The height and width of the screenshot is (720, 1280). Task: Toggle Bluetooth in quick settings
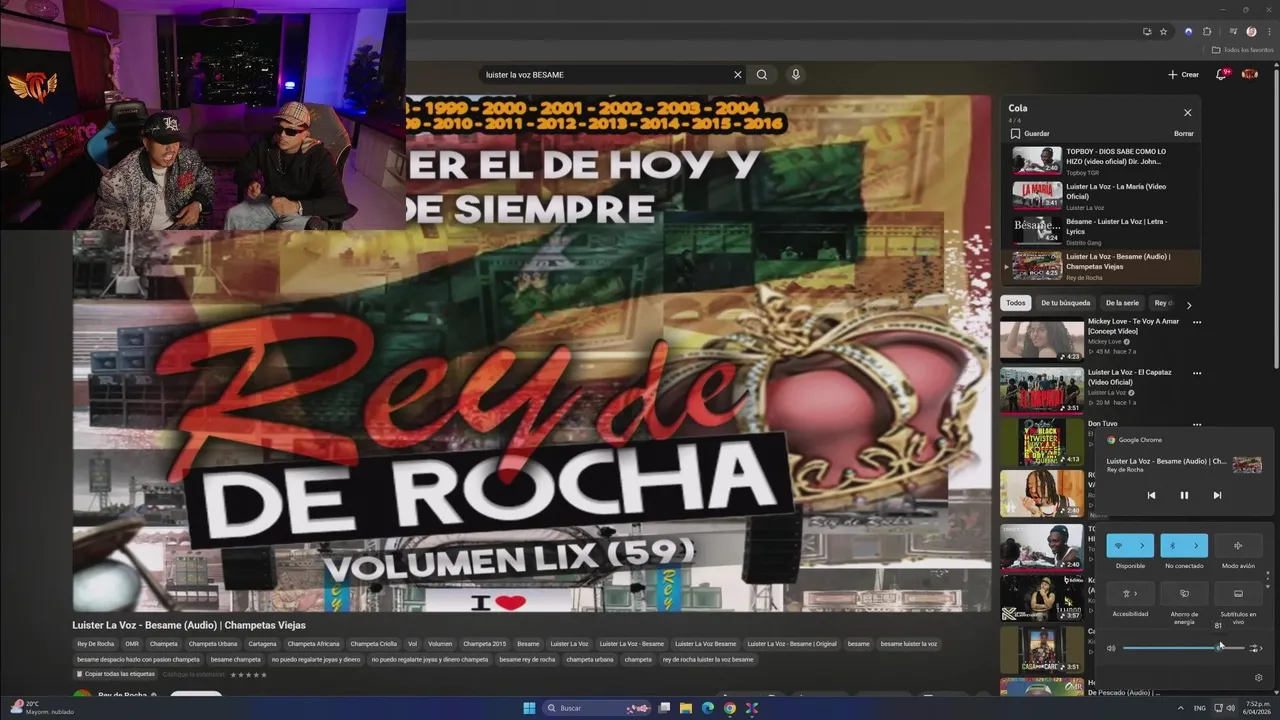[x=1172, y=546]
